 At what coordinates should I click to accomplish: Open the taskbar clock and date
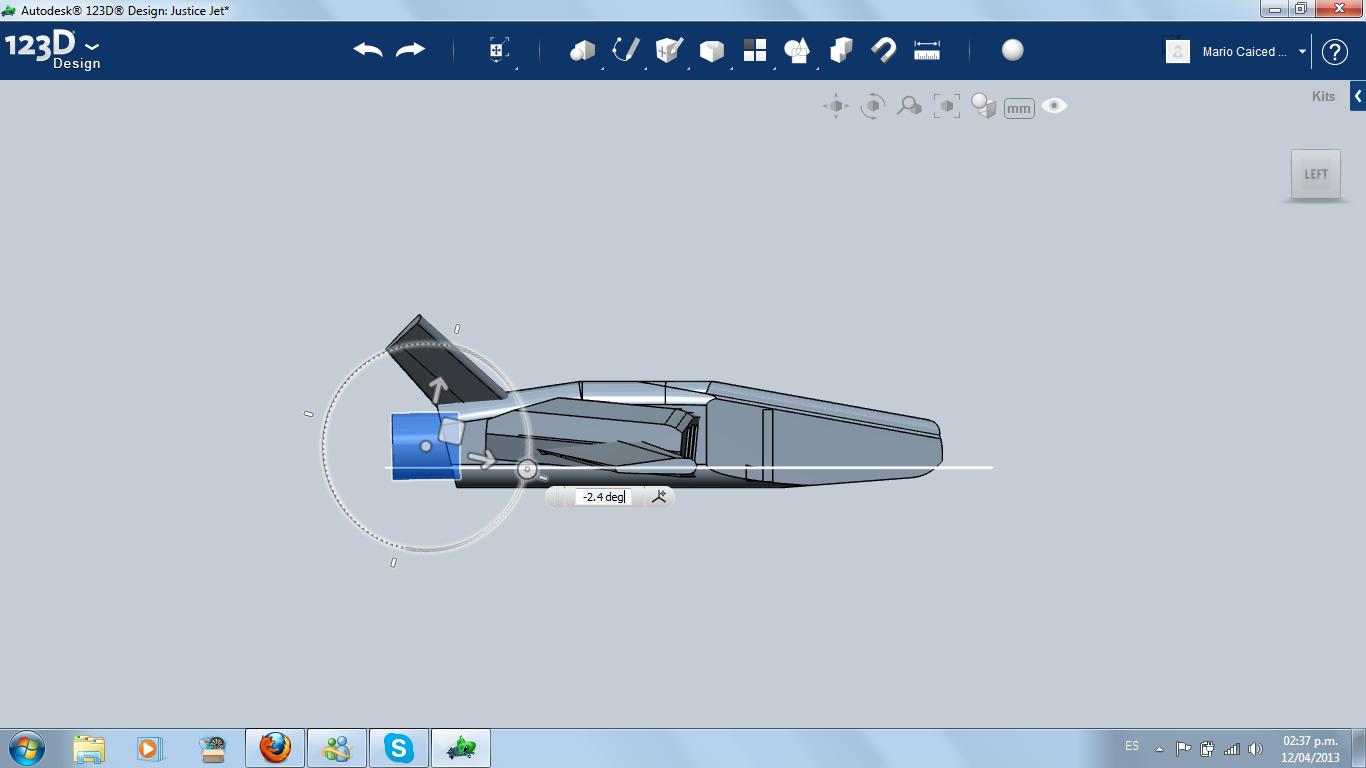point(1311,748)
